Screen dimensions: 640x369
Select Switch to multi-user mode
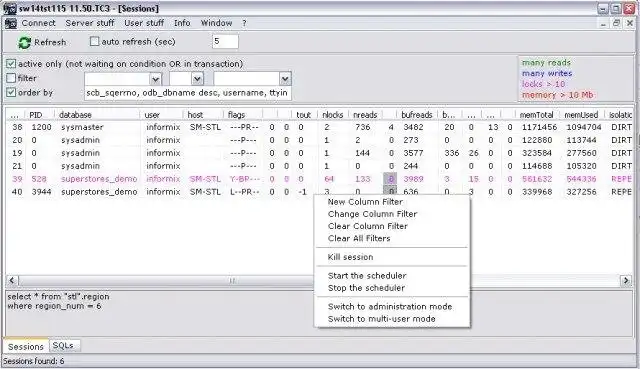382,319
